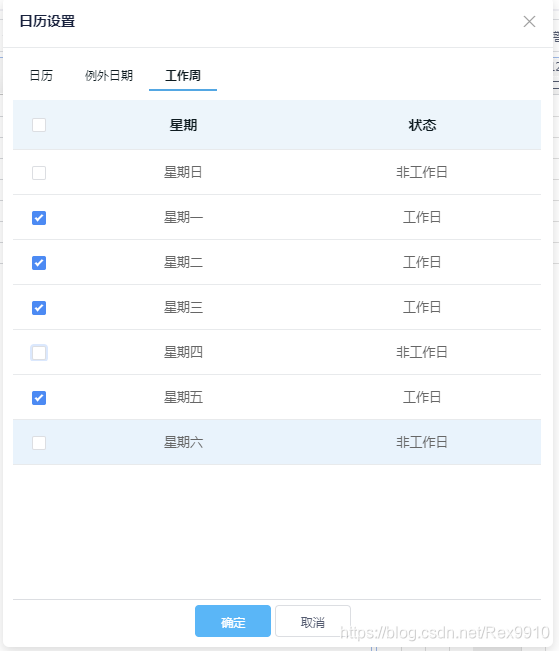
Task: Click the 状态 column header
Action: point(422,125)
